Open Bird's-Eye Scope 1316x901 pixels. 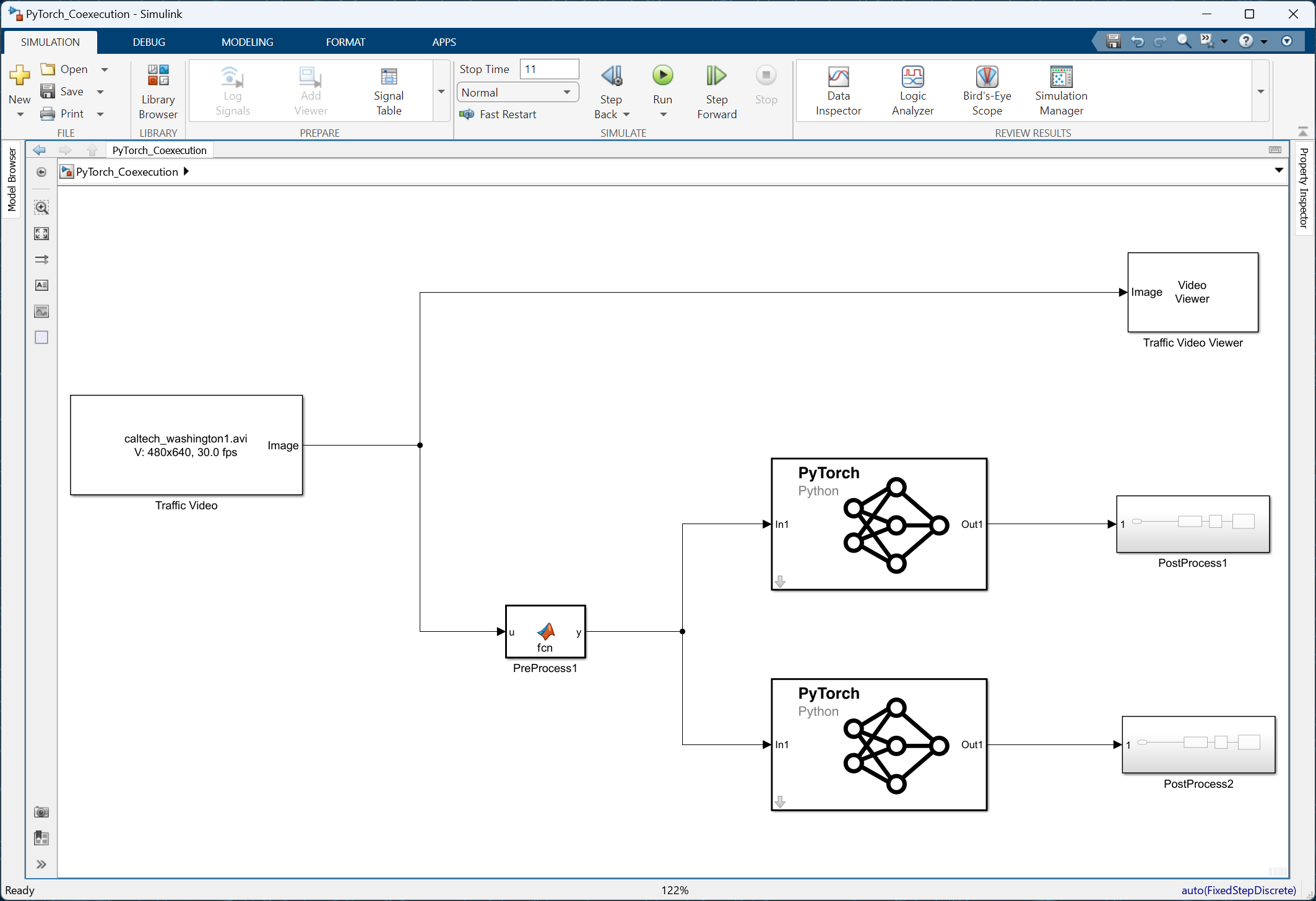coord(987,92)
